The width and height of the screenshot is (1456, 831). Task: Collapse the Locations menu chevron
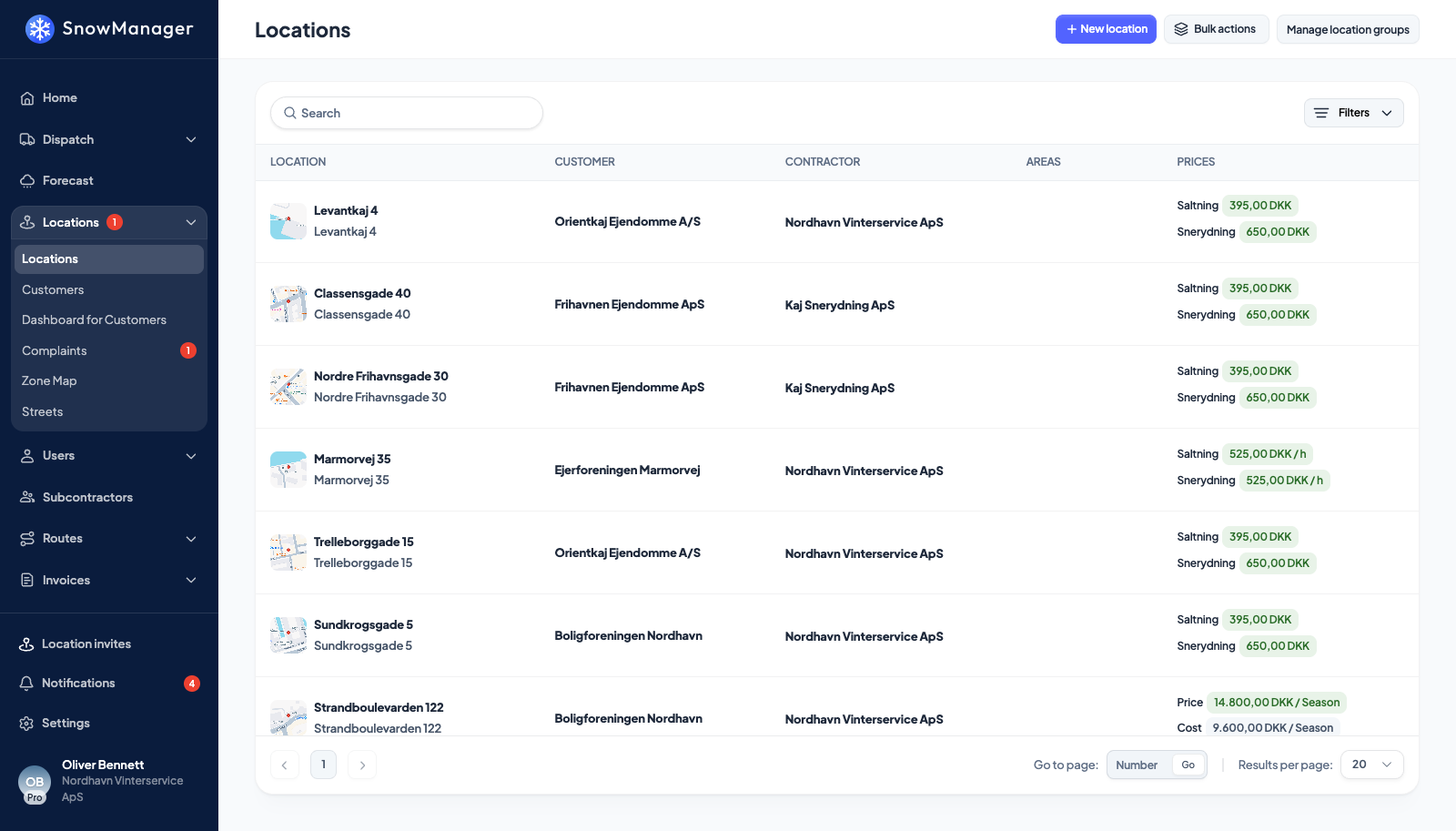pyautogui.click(x=191, y=222)
